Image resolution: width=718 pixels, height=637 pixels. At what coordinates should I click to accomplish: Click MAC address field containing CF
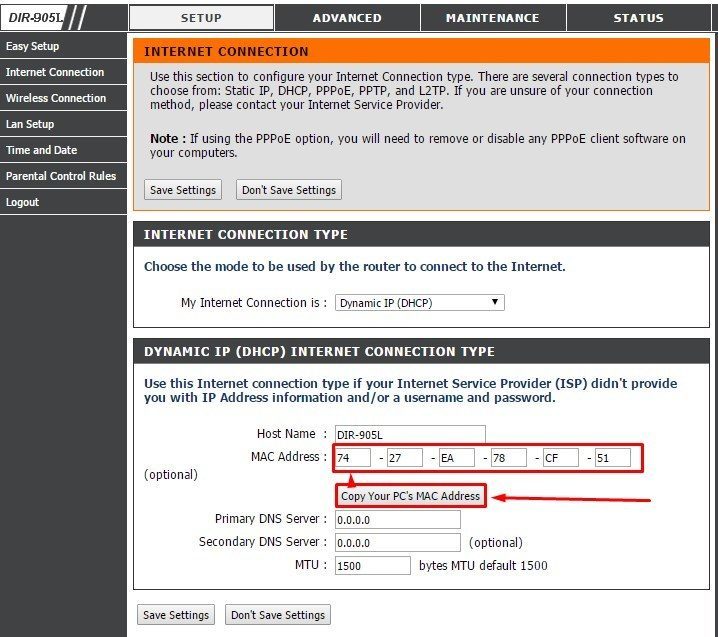point(561,457)
